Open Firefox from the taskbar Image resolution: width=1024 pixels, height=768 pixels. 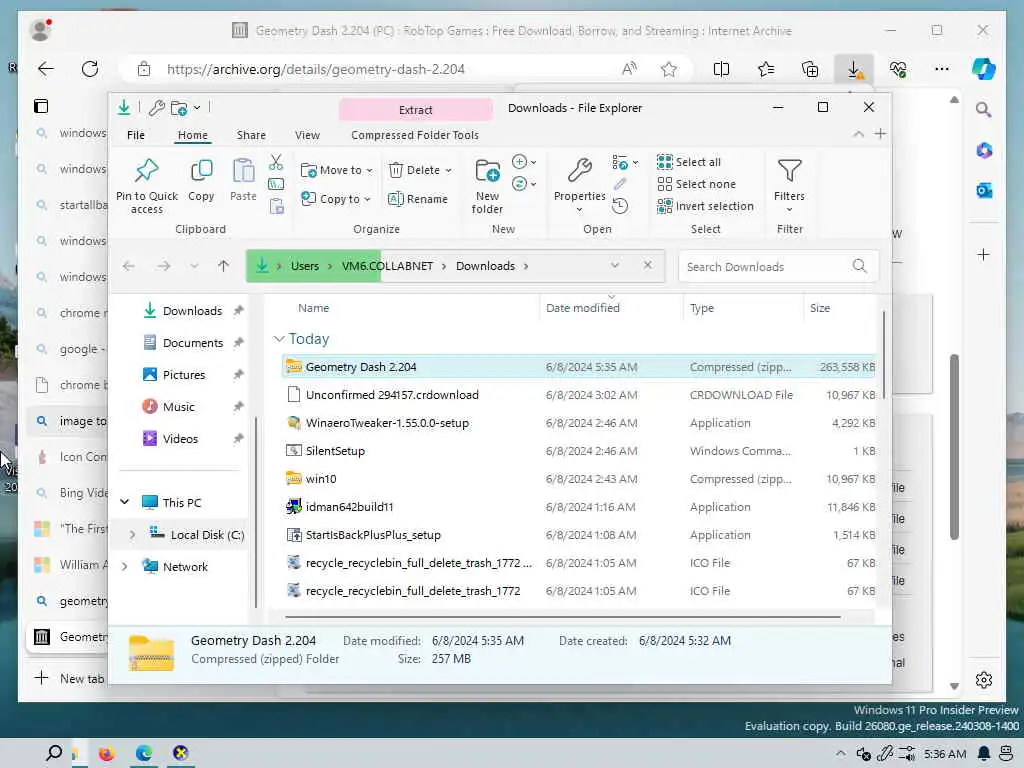(106, 754)
